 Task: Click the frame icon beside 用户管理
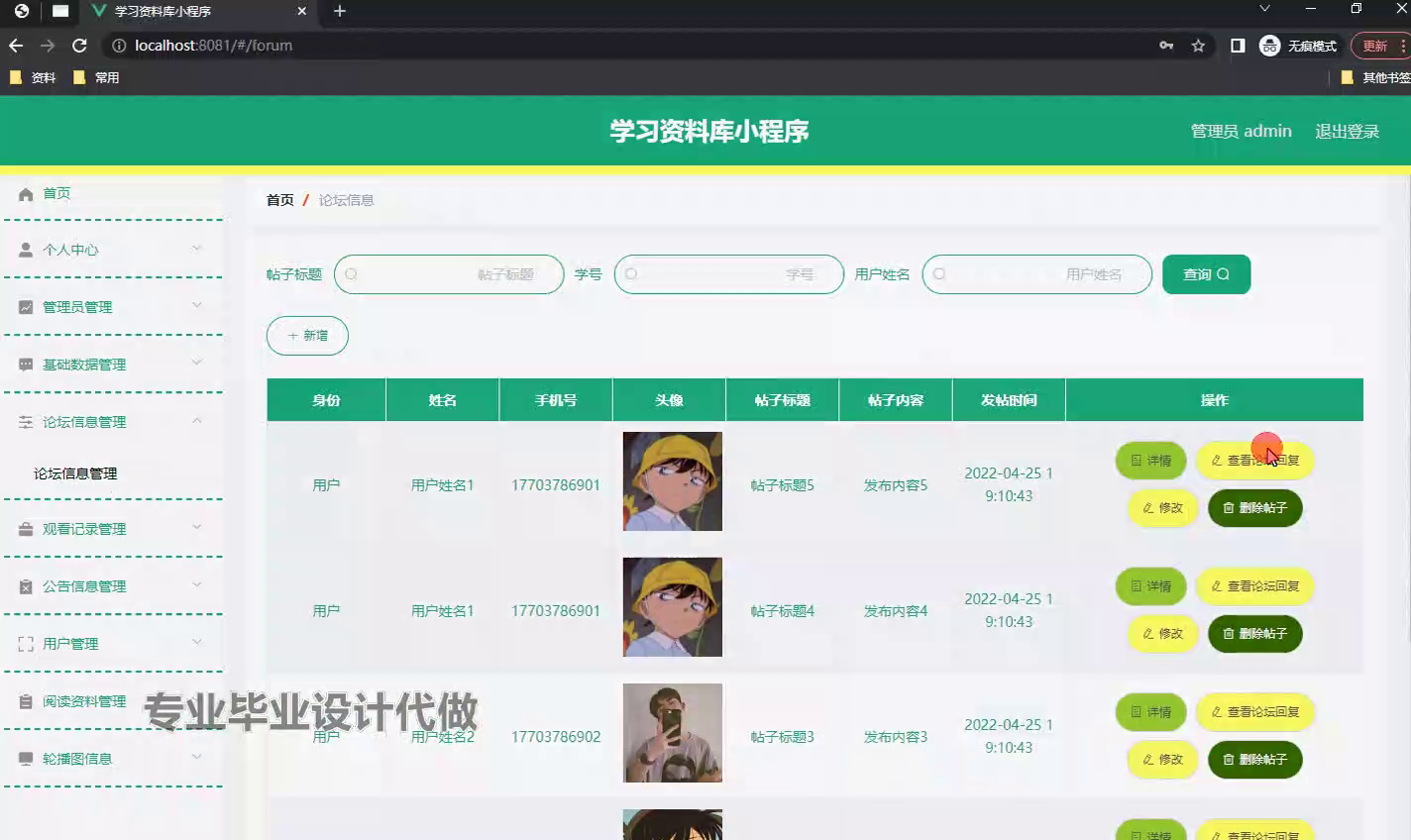tap(26, 644)
